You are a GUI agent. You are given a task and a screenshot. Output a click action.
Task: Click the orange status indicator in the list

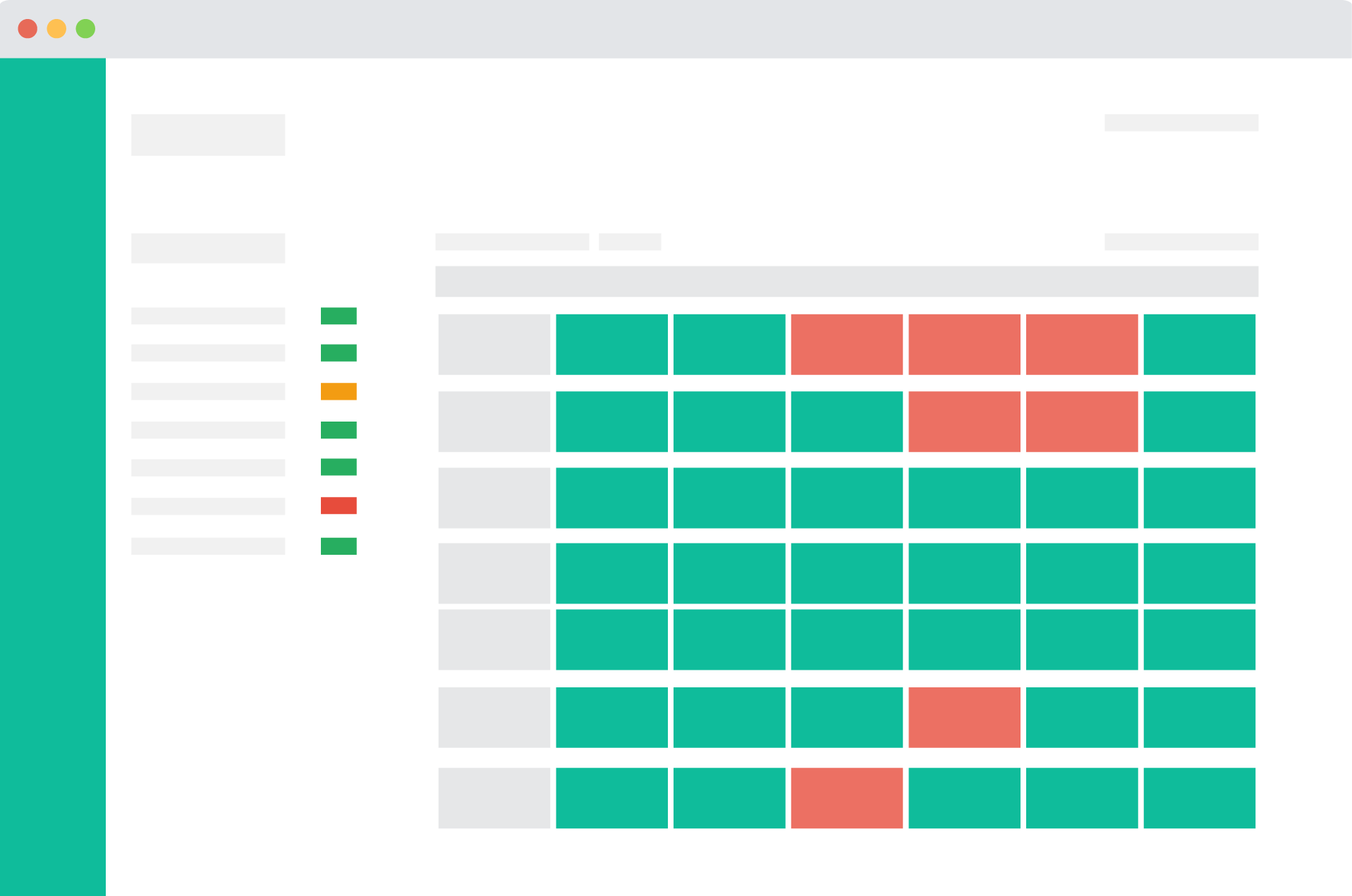(339, 391)
